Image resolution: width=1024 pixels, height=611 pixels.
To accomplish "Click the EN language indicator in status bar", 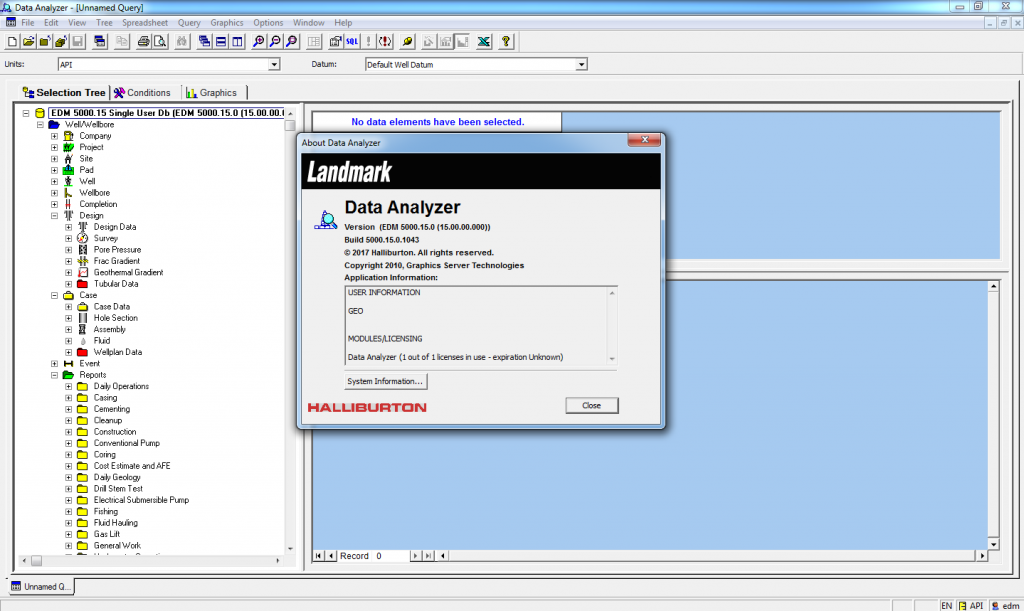I will 946,606.
